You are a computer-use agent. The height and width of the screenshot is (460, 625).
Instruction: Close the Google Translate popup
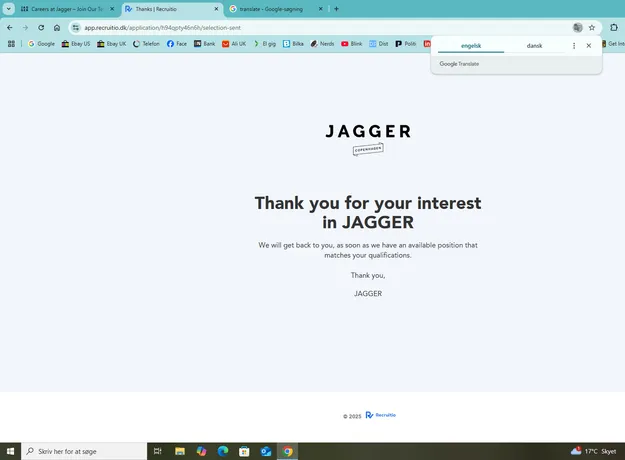589,46
